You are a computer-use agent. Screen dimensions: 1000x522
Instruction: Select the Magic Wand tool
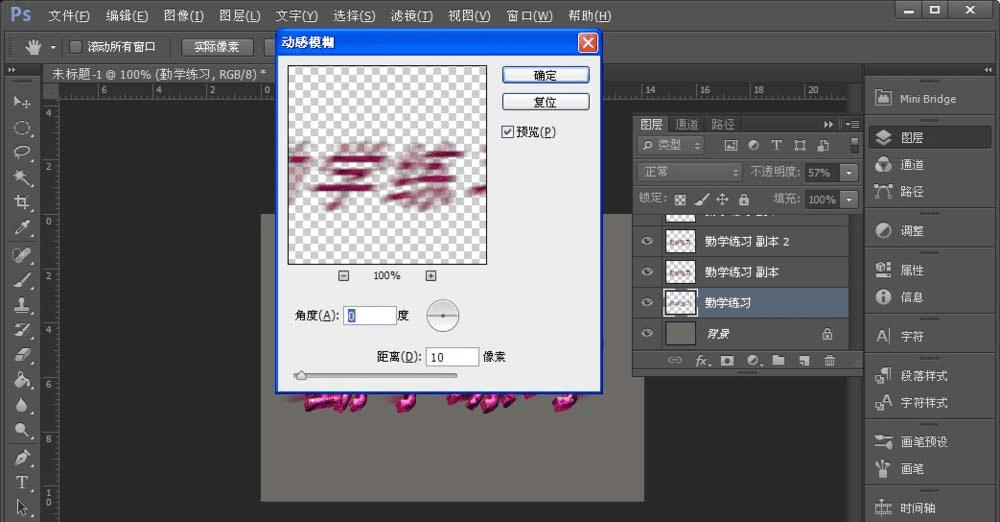click(22, 177)
